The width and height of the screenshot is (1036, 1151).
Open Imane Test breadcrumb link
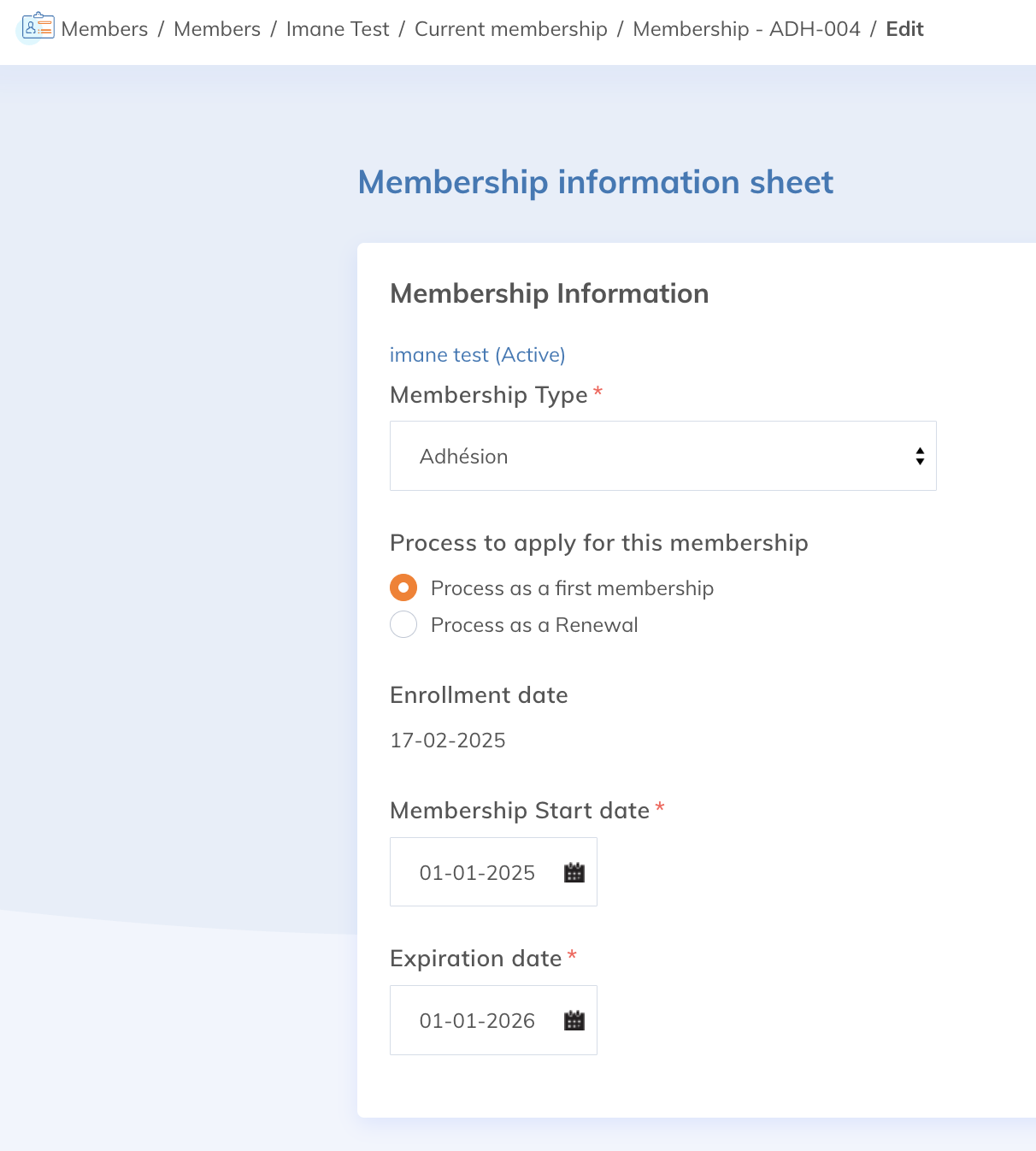pyautogui.click(x=338, y=29)
